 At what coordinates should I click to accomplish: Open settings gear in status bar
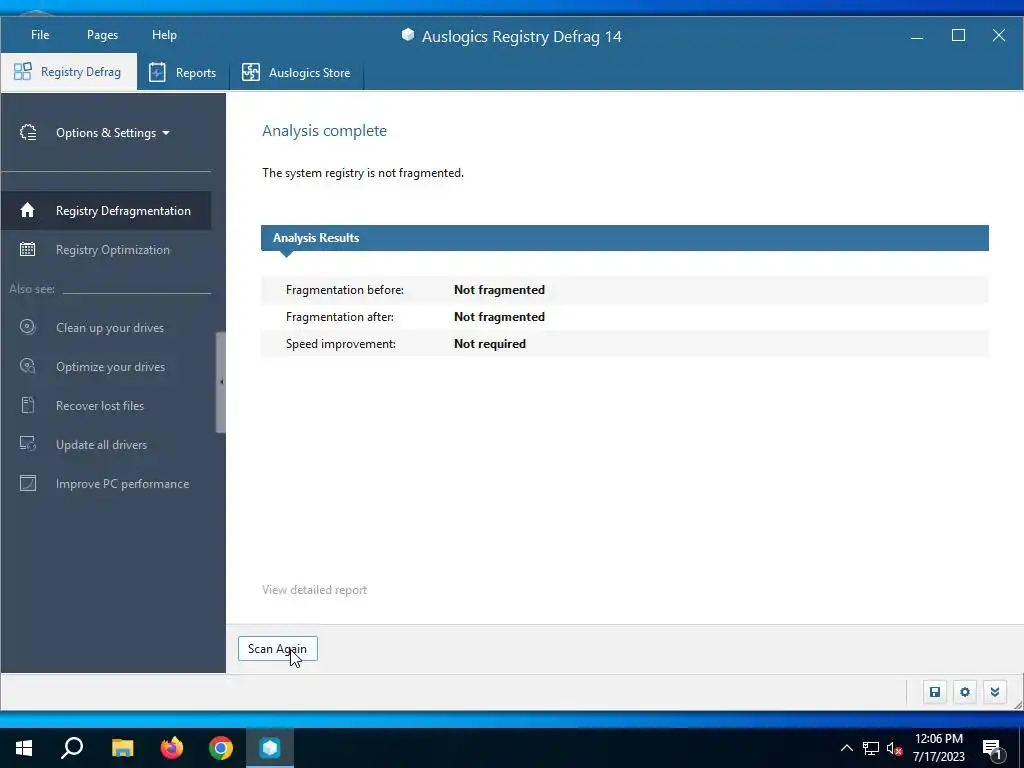click(x=965, y=692)
